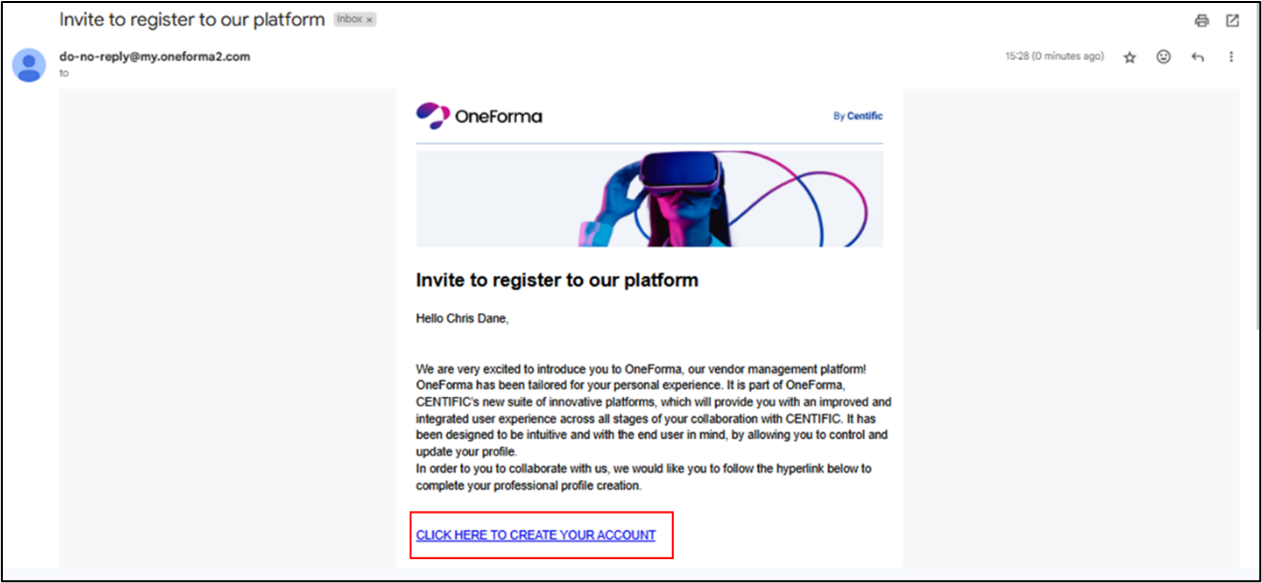Screen dimensions: 1262x583
Task: Add an emoji reaction to the email
Action: click(1163, 57)
